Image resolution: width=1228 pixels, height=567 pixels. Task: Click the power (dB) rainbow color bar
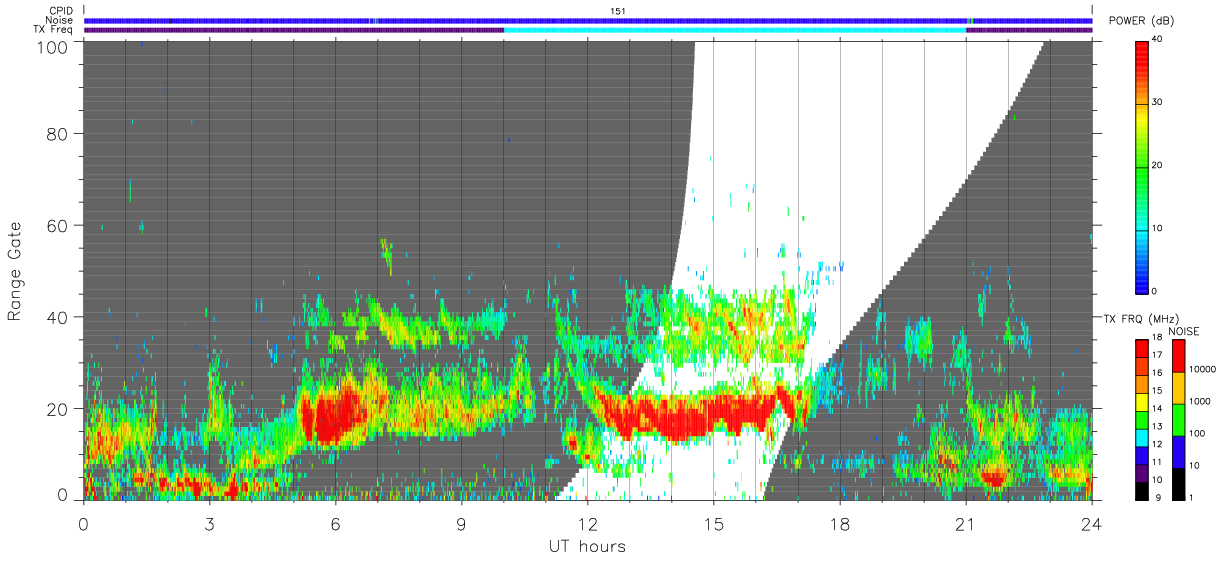pyautogui.click(x=1143, y=166)
